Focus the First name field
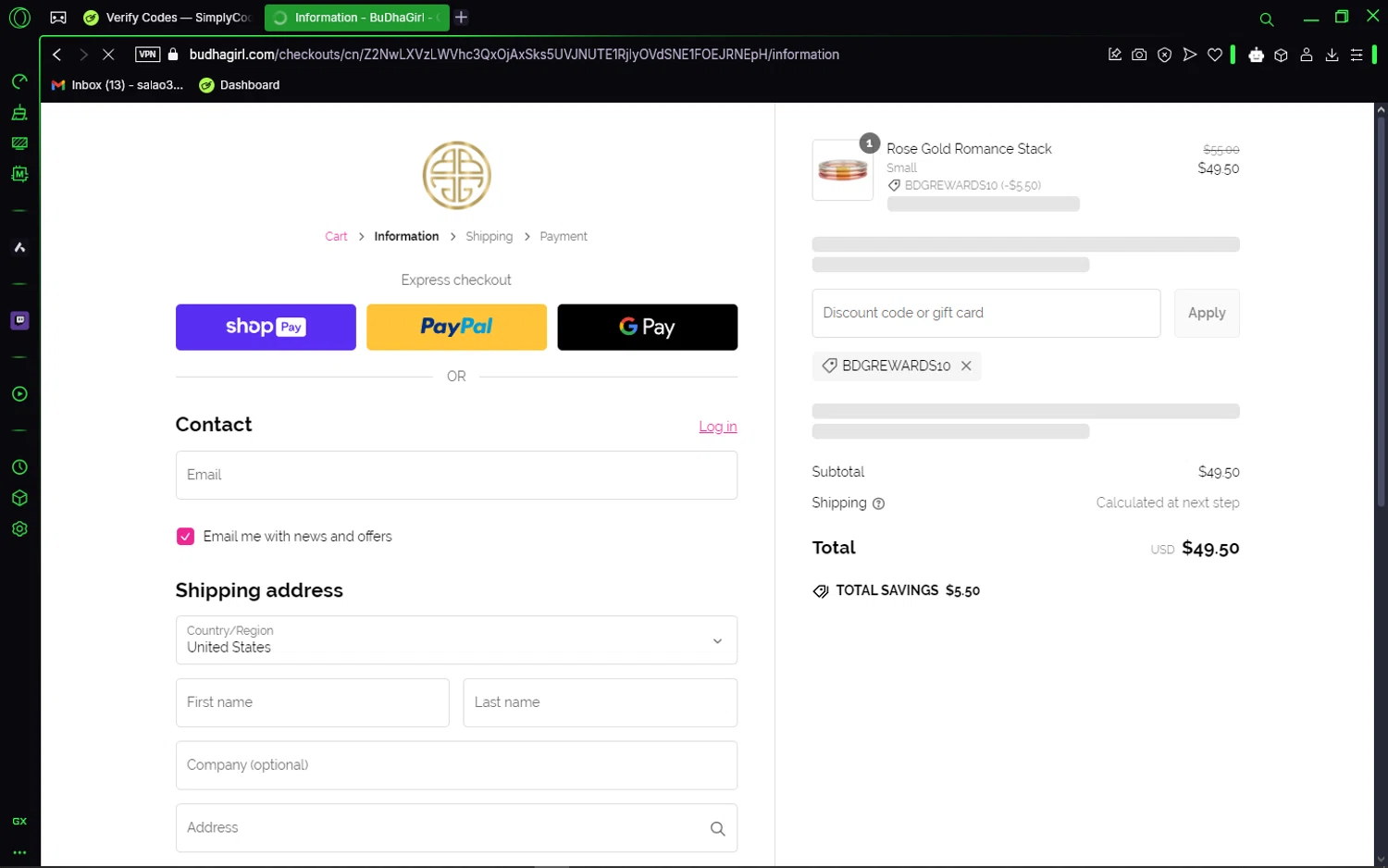 coord(313,702)
